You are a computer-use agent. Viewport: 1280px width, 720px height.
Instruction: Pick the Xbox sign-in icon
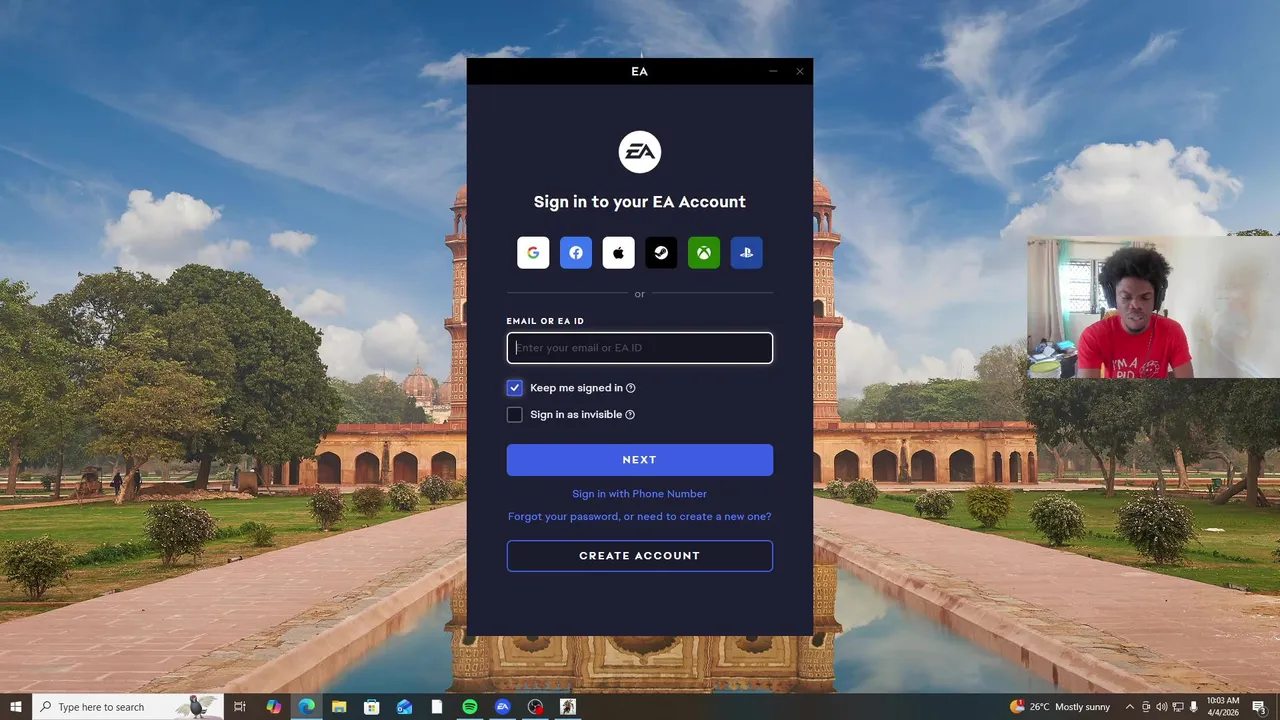tap(704, 253)
